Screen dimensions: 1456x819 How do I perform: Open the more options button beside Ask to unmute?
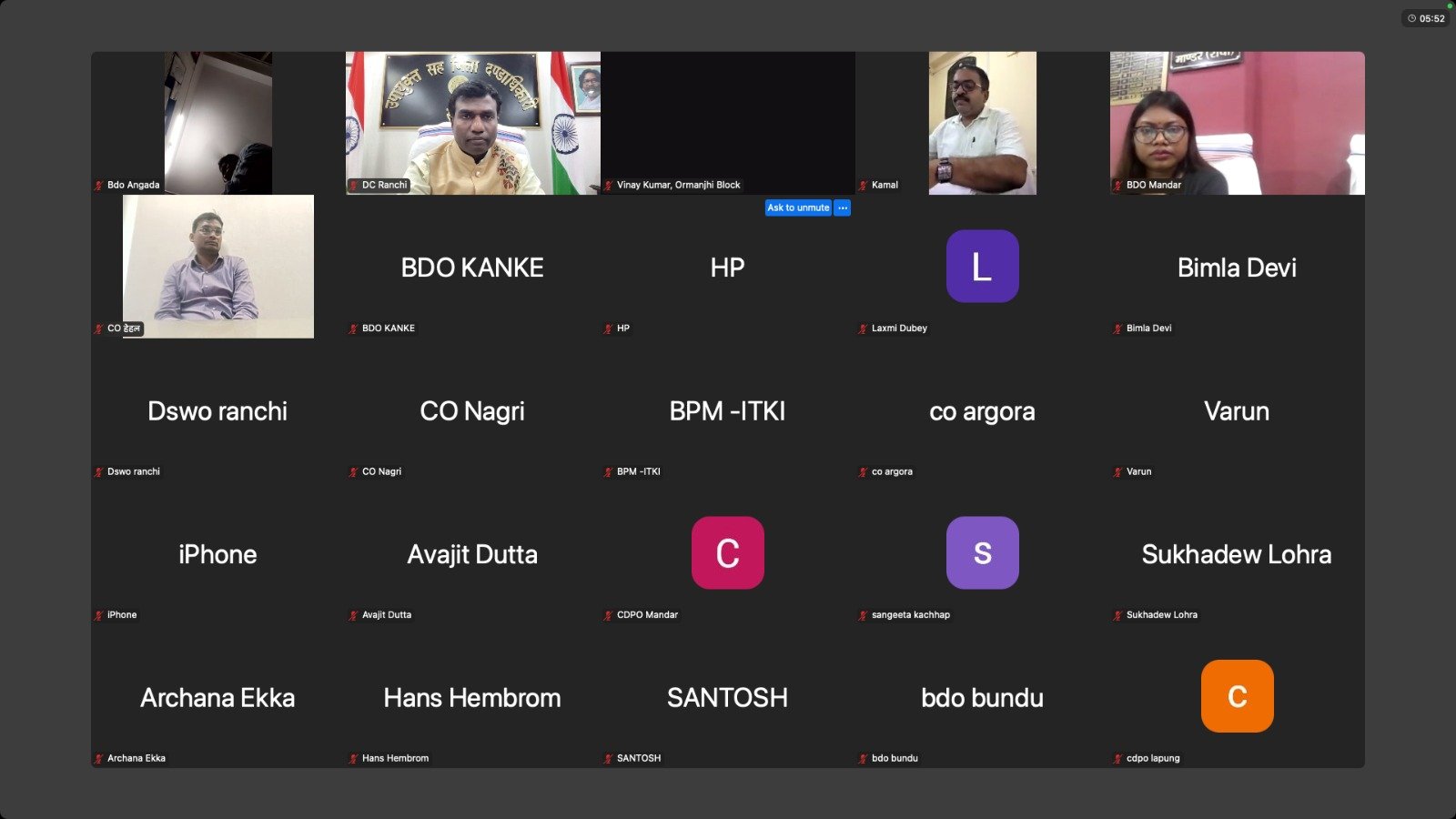click(x=843, y=207)
